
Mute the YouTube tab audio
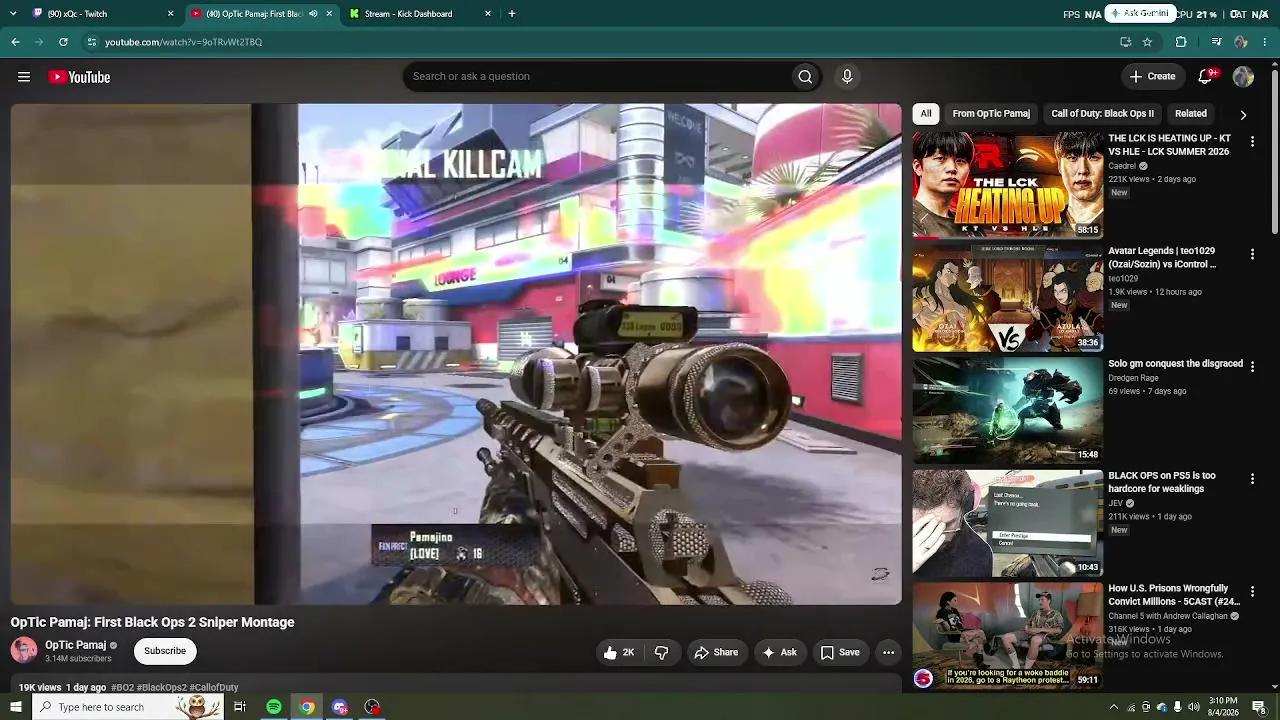tap(313, 14)
